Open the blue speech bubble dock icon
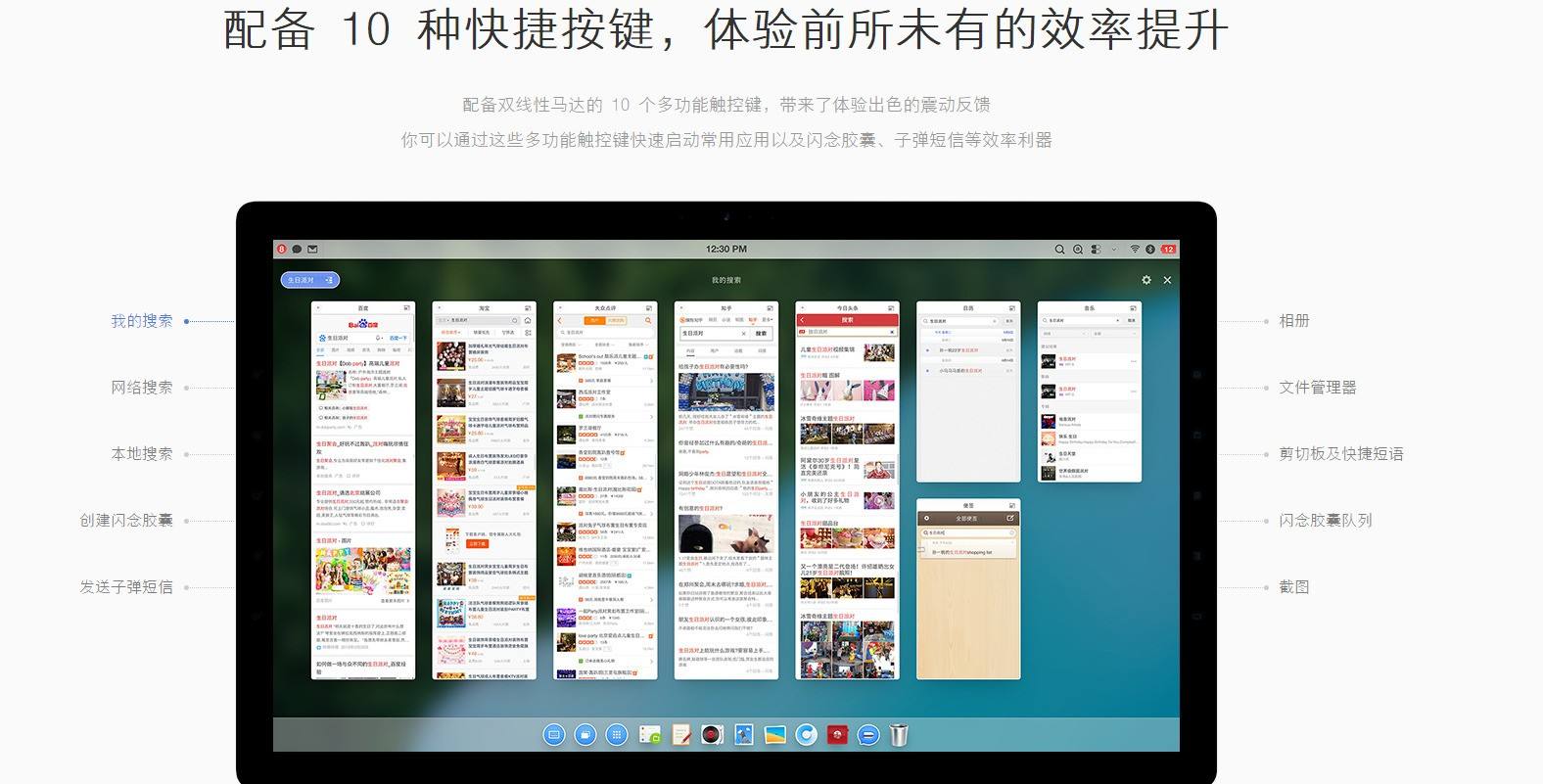Viewport: 1543px width, 784px height. point(867,734)
